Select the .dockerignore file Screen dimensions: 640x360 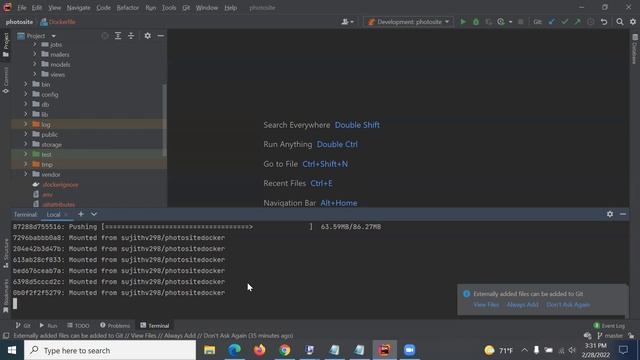60,184
